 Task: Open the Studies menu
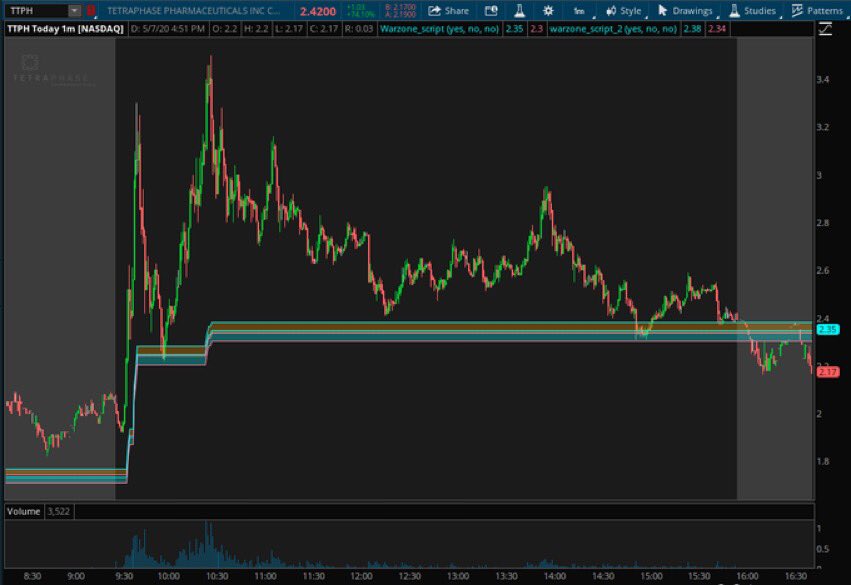click(x=753, y=11)
